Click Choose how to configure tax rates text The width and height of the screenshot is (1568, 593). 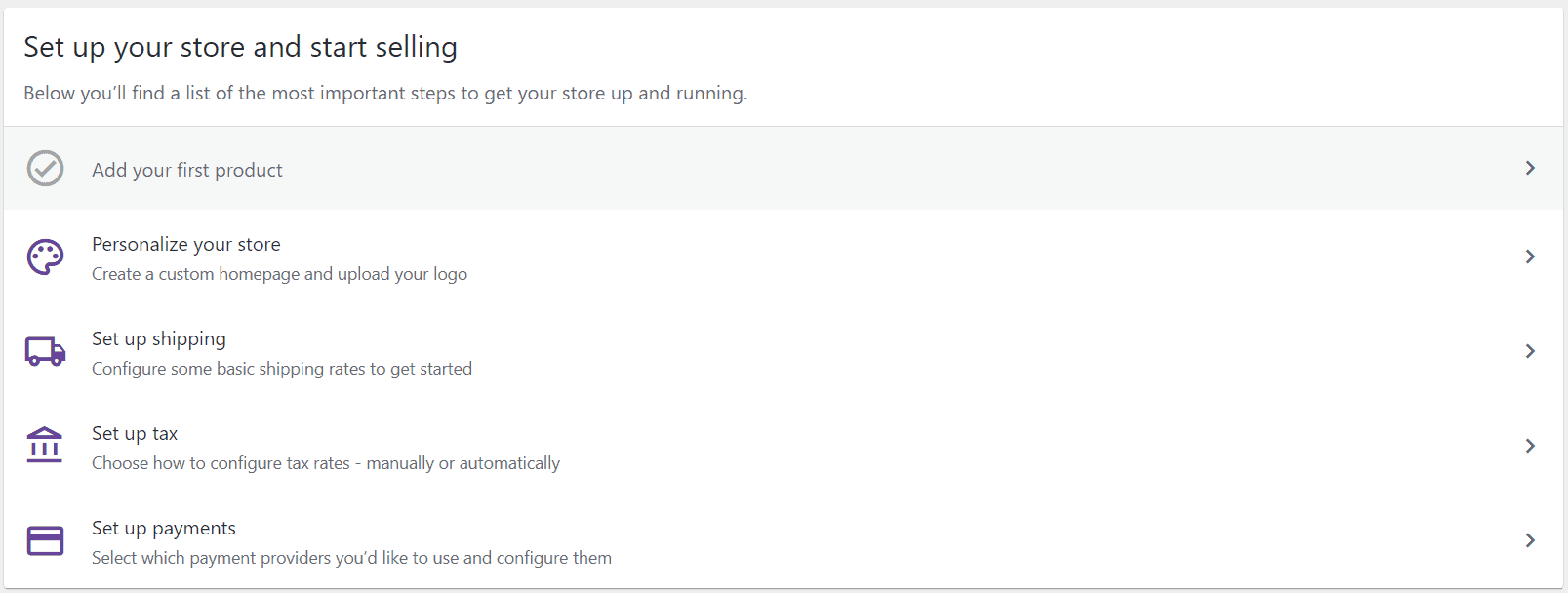[x=326, y=463]
